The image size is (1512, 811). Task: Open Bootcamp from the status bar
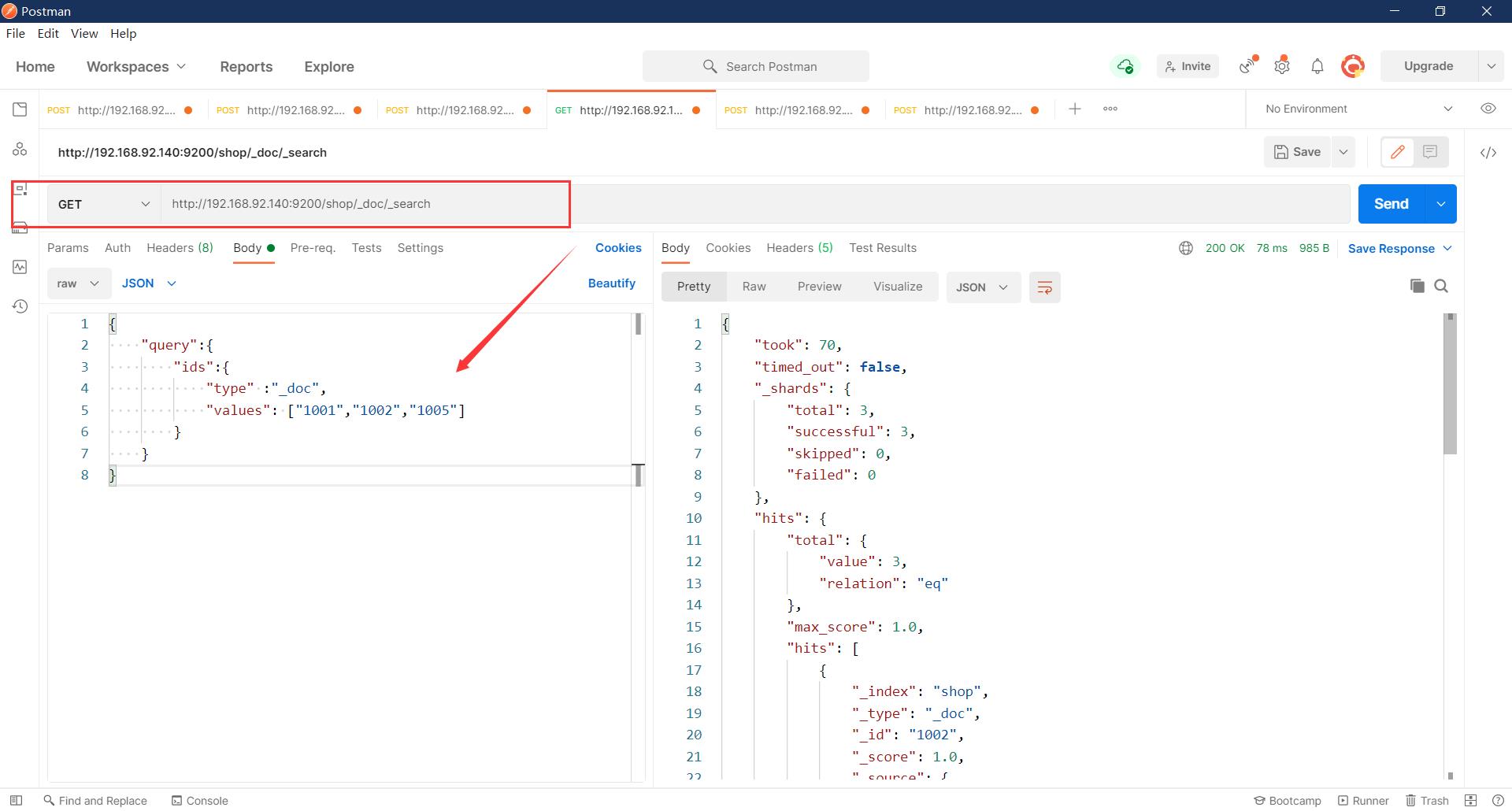1288,800
